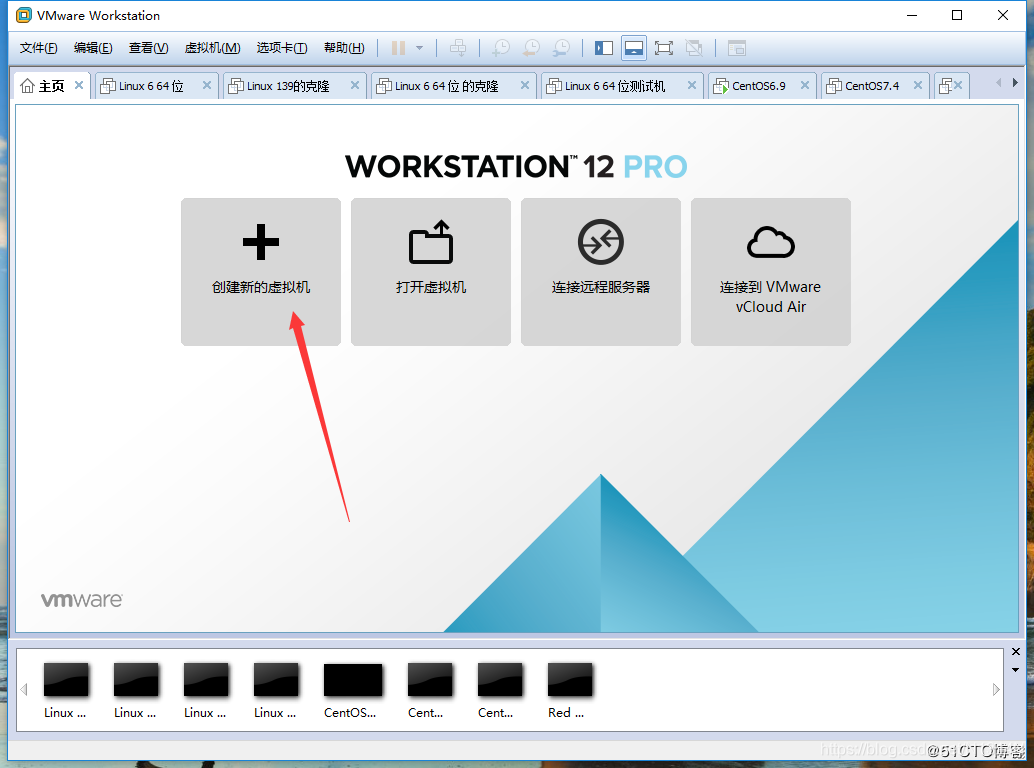Click the pause/suspend toolbar icon
The image size is (1034, 768).
click(x=398, y=47)
